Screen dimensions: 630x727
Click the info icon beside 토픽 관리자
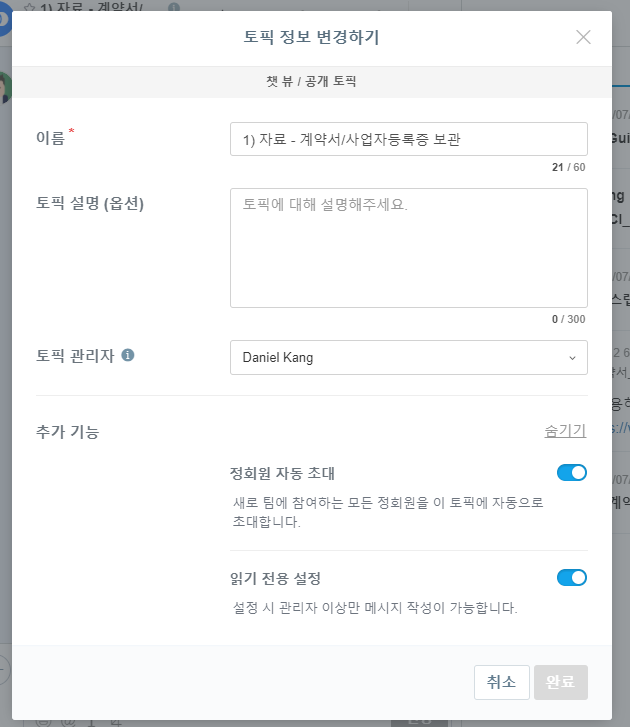tap(128, 355)
